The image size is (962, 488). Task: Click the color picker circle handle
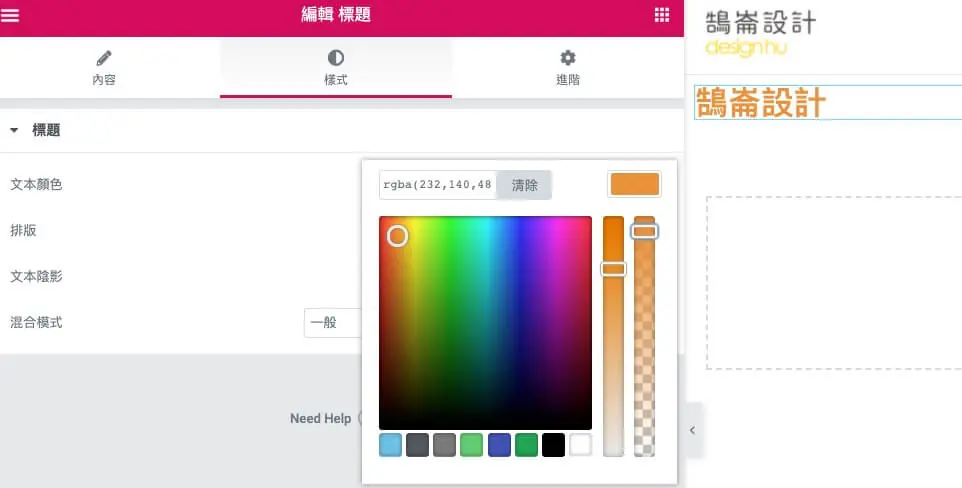(398, 236)
